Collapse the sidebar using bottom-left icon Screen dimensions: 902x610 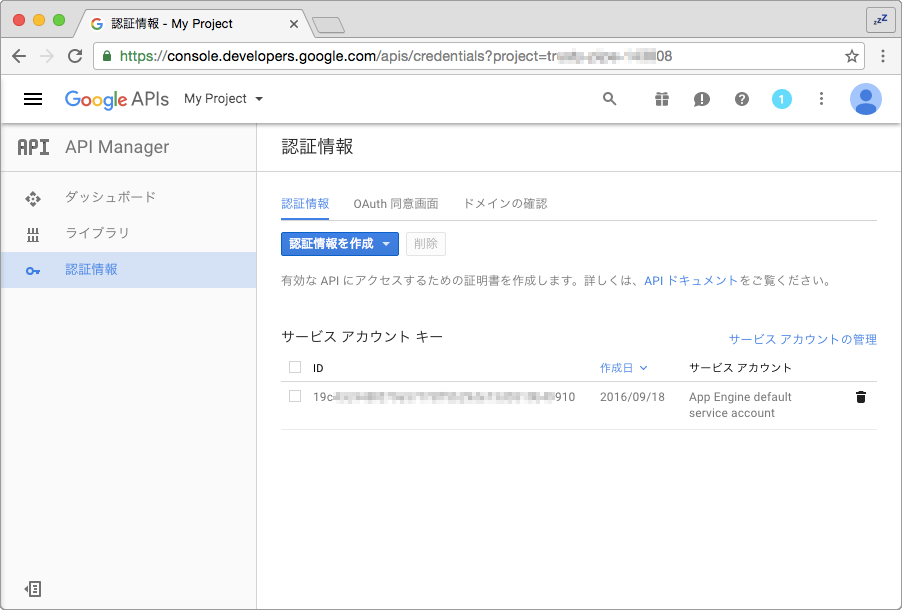pyautogui.click(x=33, y=589)
